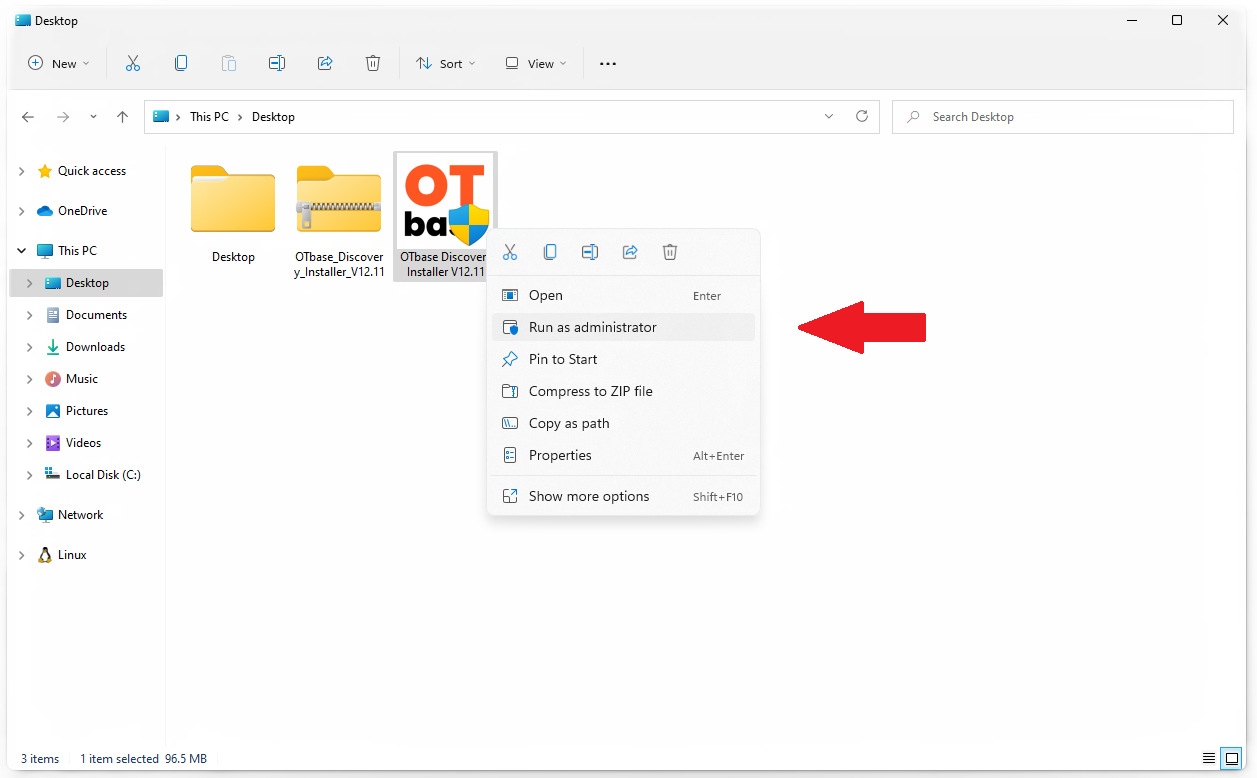Click the Share icon in the toolbar
Screen dimensions: 1257x778
(325, 63)
